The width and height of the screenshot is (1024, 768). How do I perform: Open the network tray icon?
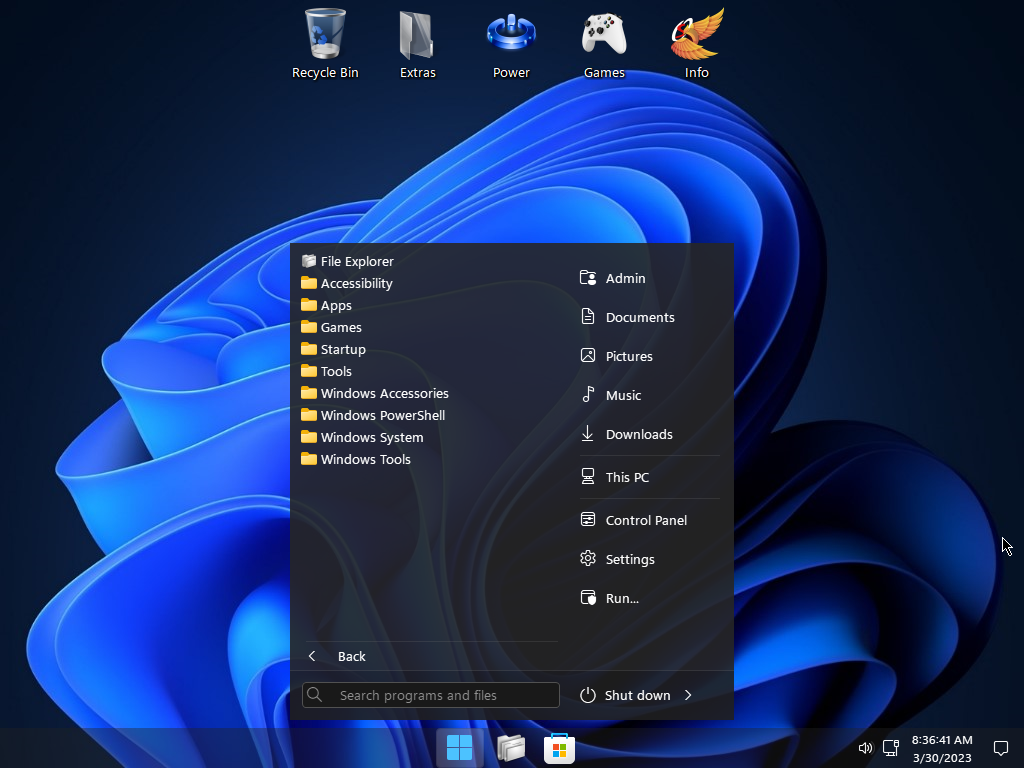tap(891, 748)
